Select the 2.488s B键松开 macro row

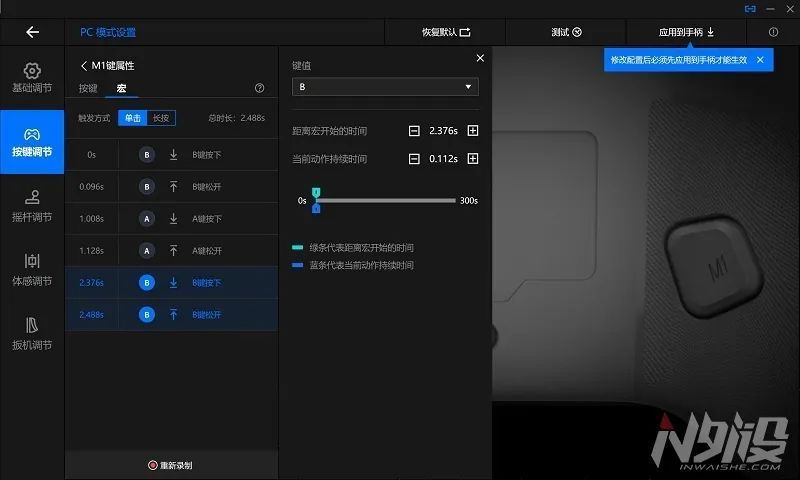(x=171, y=315)
